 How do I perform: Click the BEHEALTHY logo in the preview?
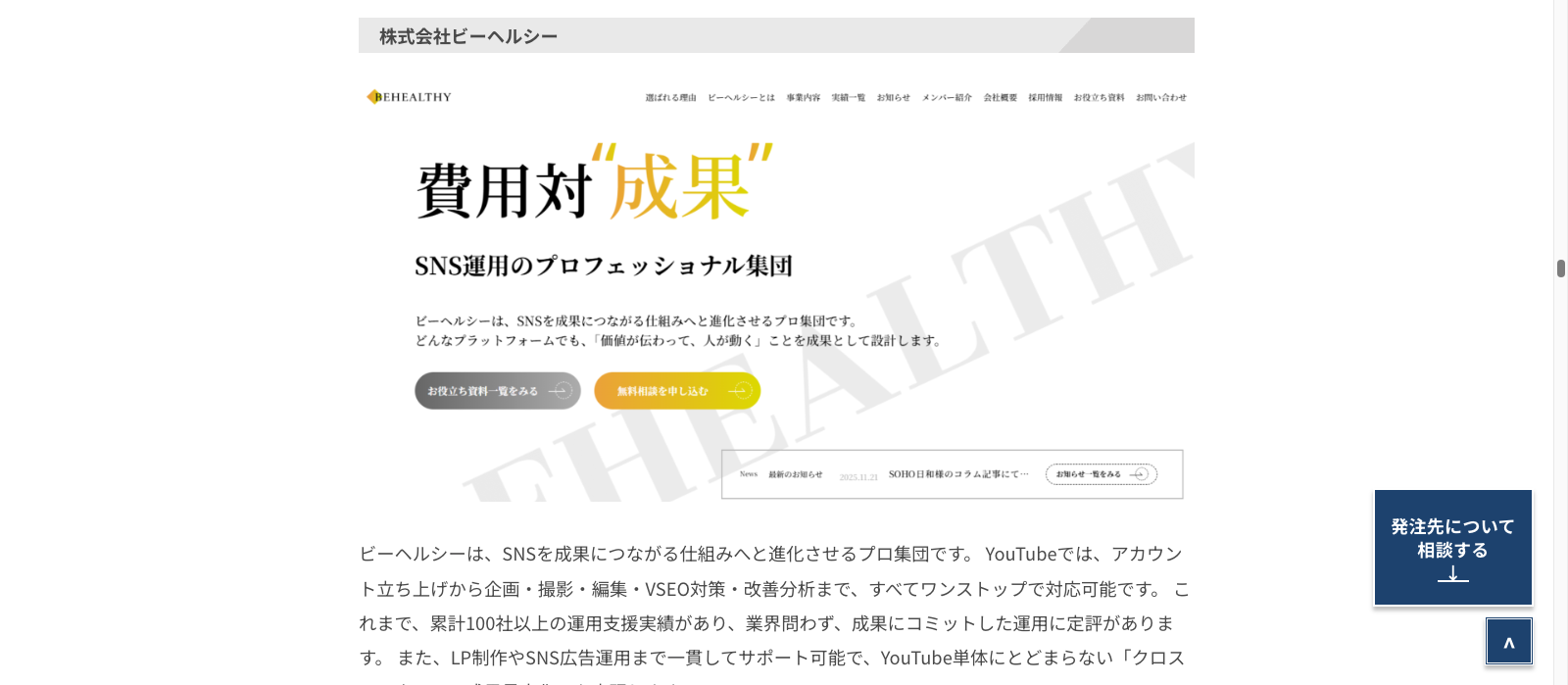tap(410, 97)
